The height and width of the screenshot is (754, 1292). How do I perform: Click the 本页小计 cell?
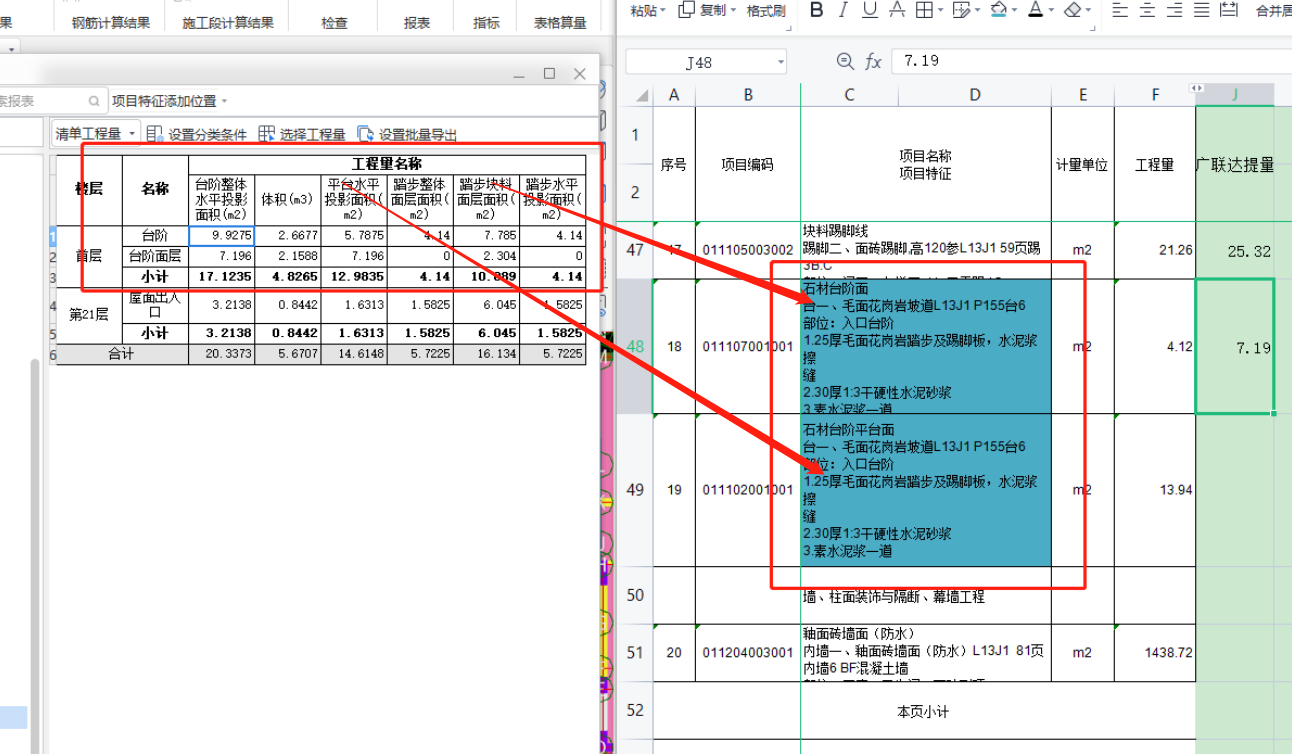(x=924, y=712)
